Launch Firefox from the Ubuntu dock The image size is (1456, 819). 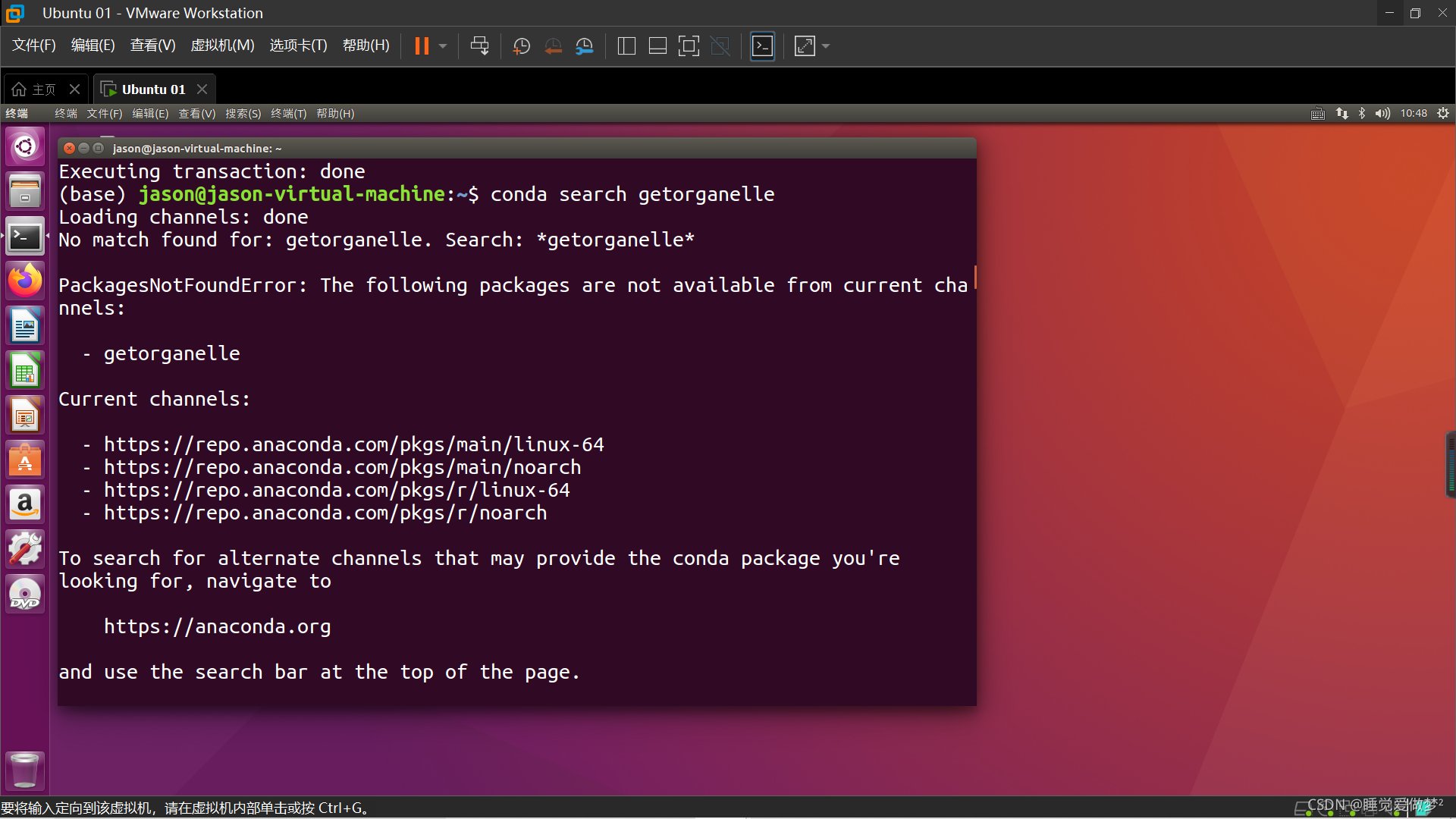pyautogui.click(x=25, y=281)
